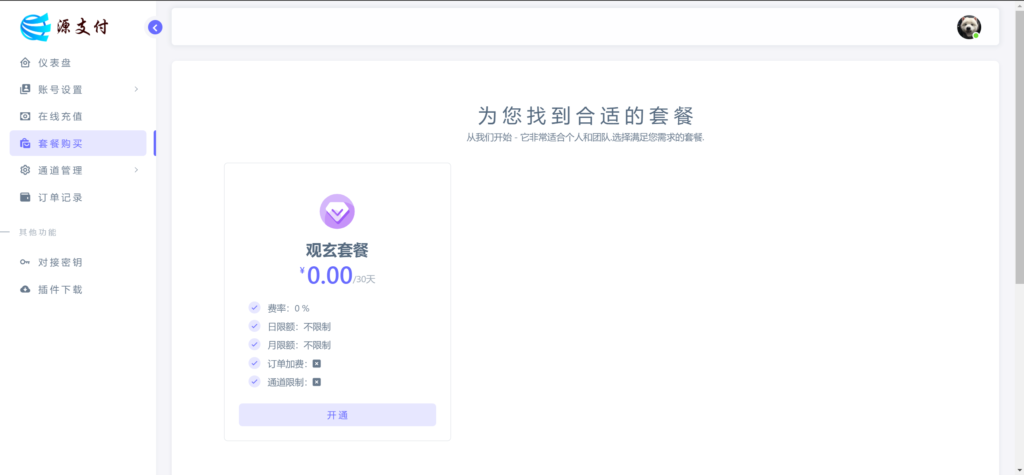Click the 观玄套餐 package title
The width and height of the screenshot is (1024, 475).
tap(337, 250)
